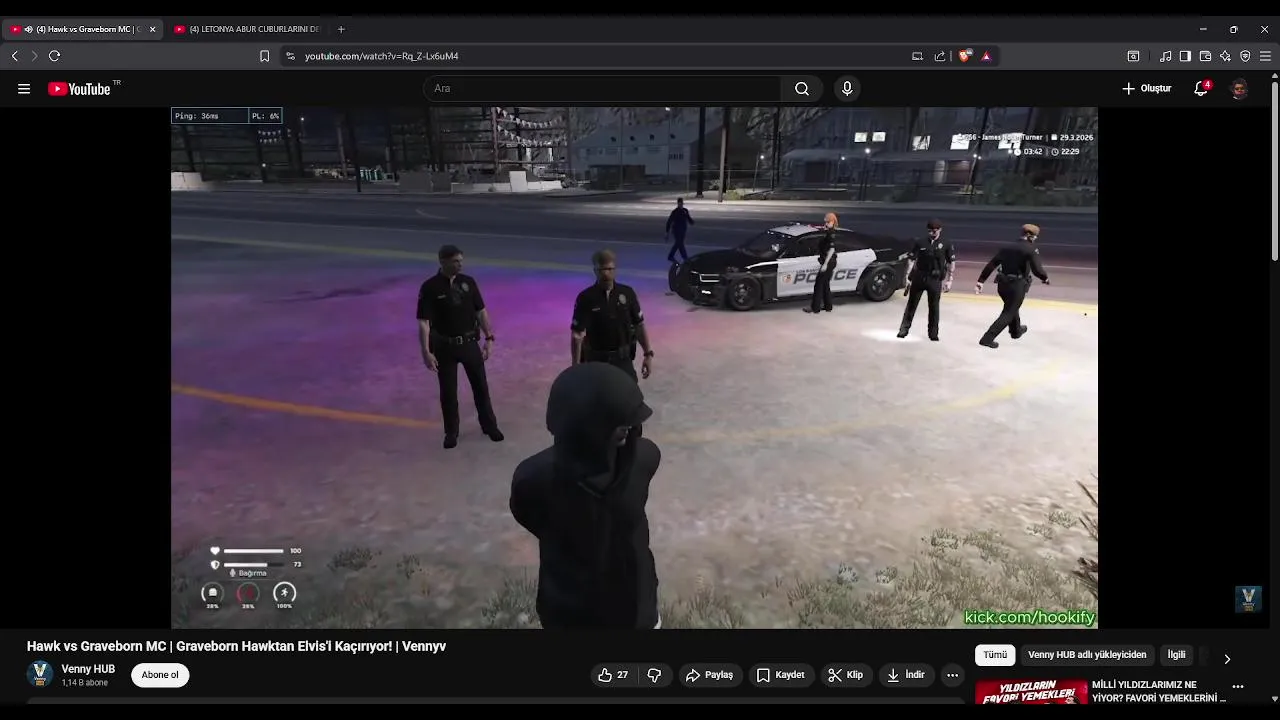The image size is (1280, 720).
Task: Switch to the Hawk vs Graveborn MC tab
Action: coord(82,29)
